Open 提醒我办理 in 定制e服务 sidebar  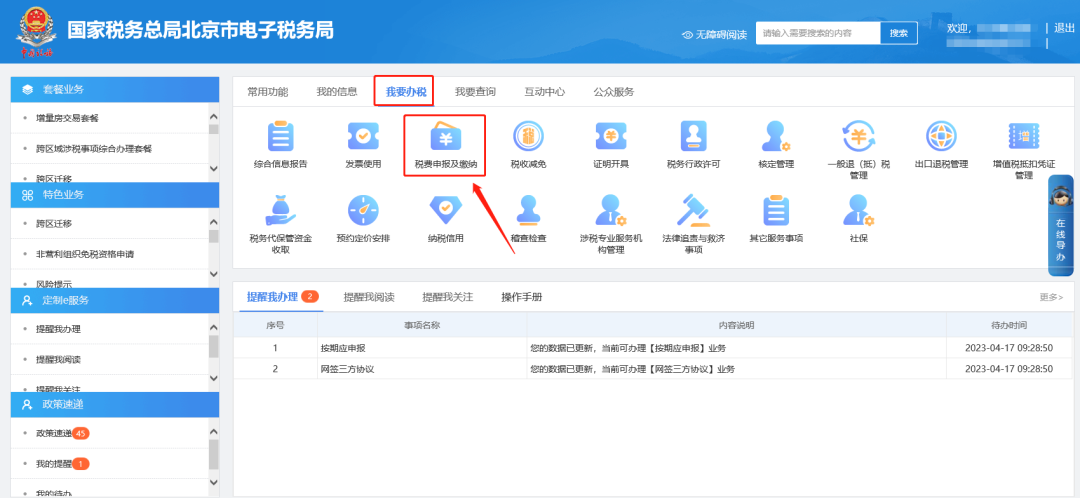pyautogui.click(x=58, y=329)
